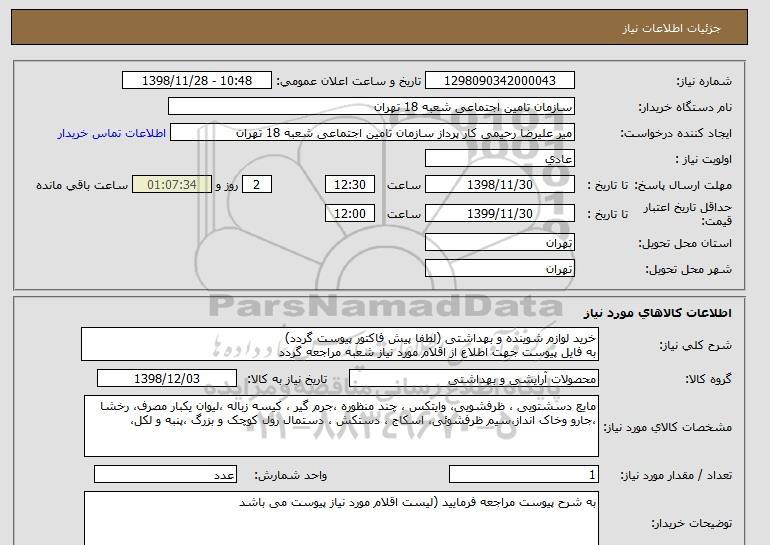
Task: Click need date field 1398/12/03
Action: click(x=167, y=379)
